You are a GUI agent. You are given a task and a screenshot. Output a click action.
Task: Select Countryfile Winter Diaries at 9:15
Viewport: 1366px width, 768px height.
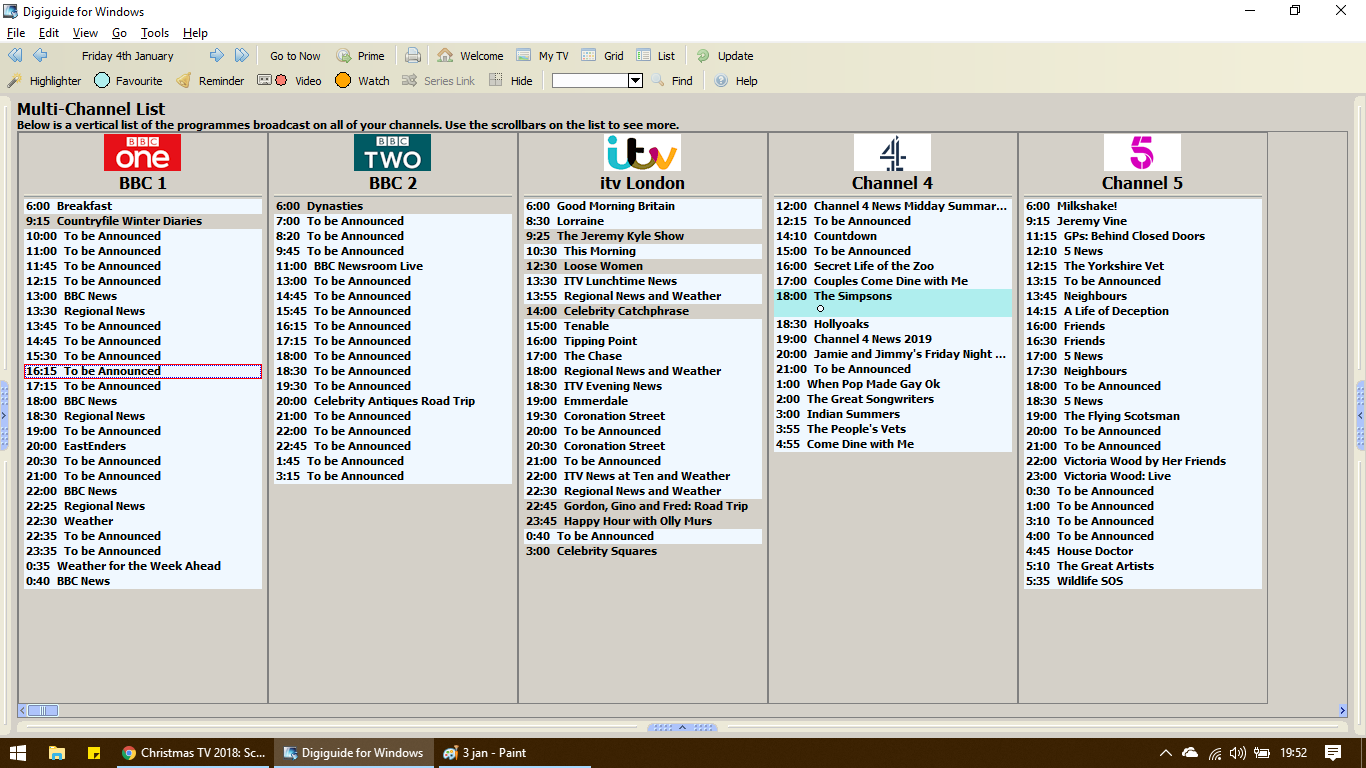143,221
